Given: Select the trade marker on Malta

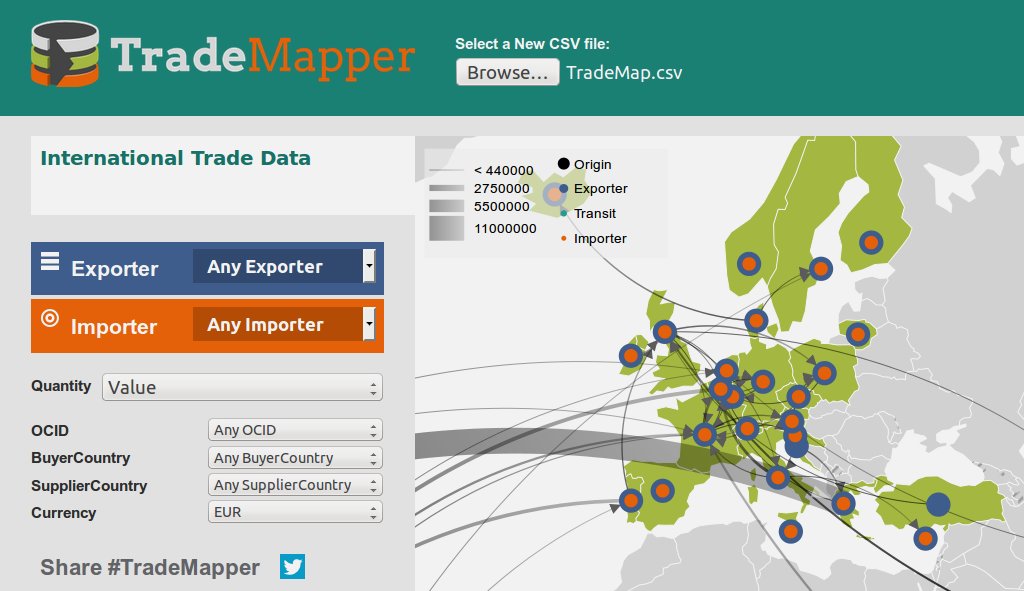Looking at the screenshot, I should pos(790,532).
